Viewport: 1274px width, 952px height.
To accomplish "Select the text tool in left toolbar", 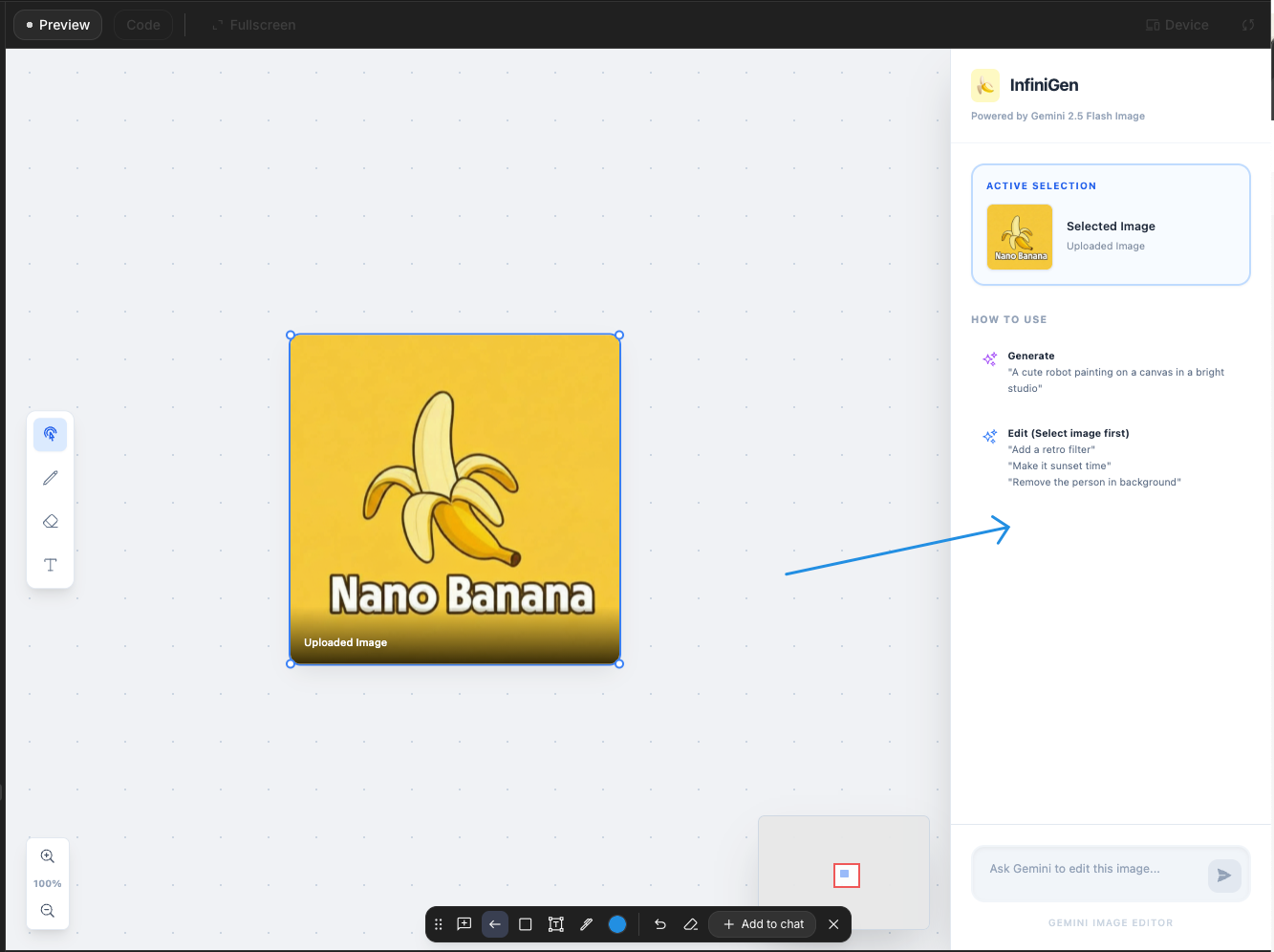I will point(51,565).
